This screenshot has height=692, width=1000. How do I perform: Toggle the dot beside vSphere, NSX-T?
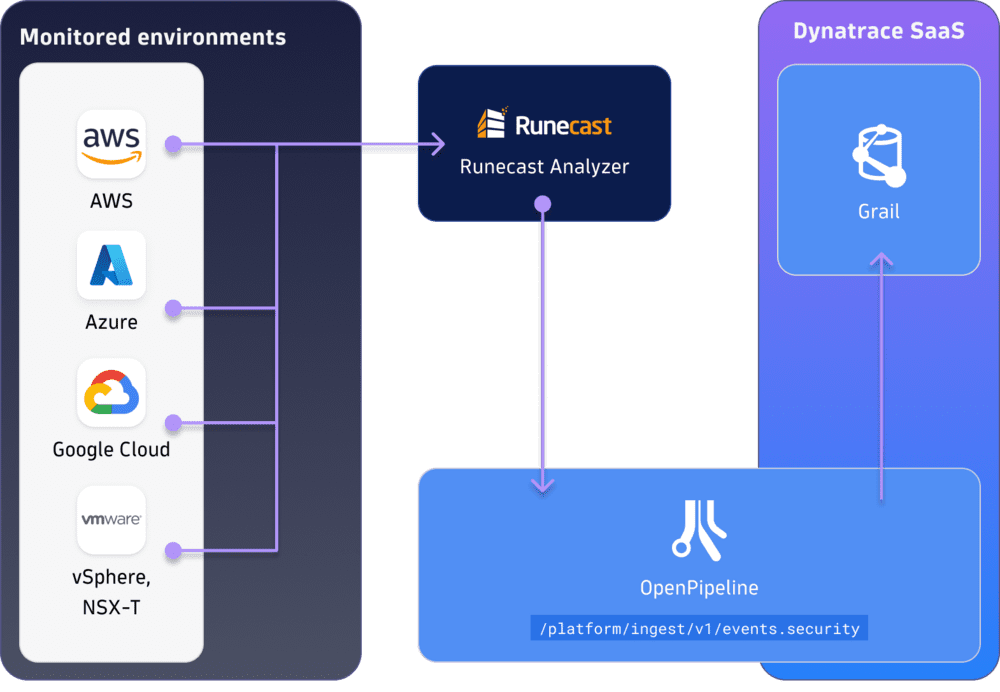click(174, 549)
